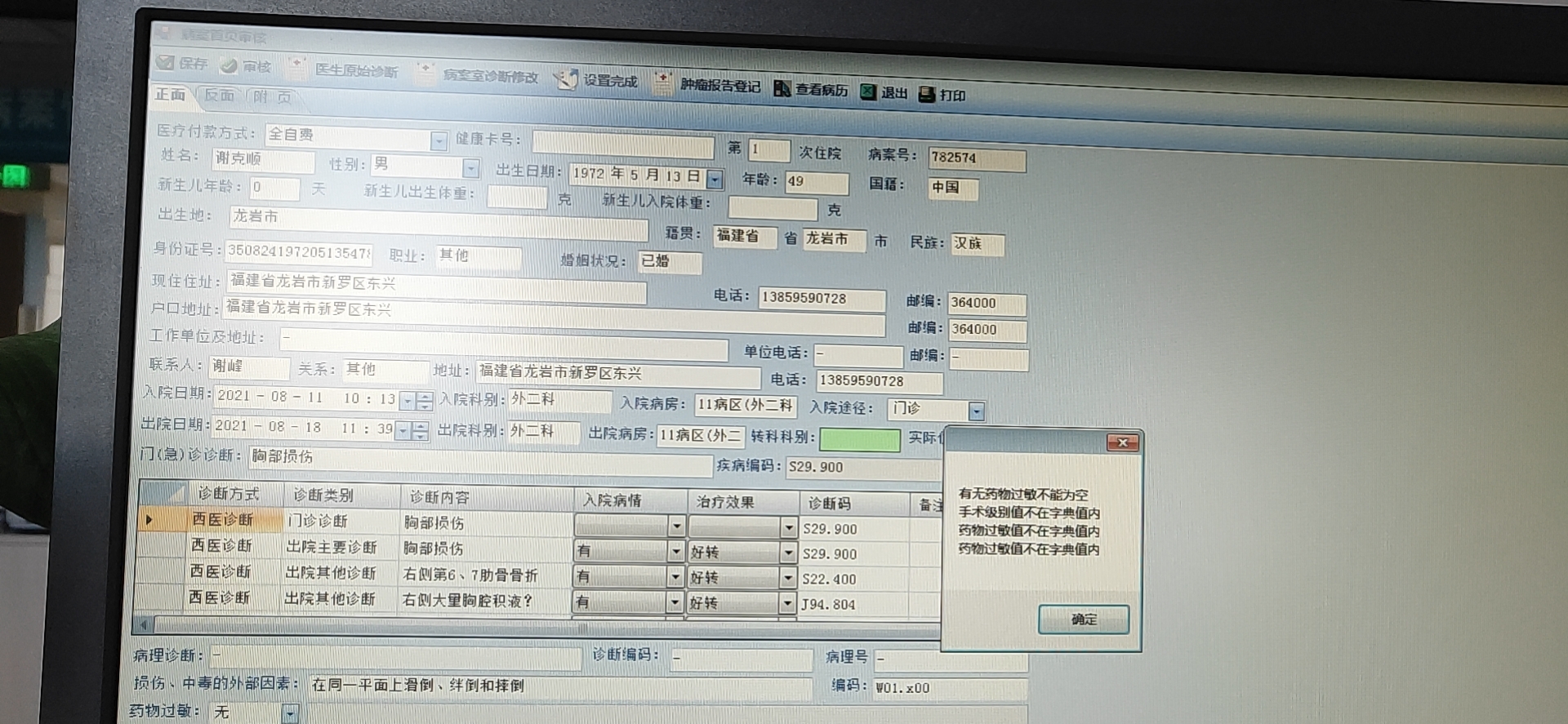
Task: Click the 设置完成 toolbar icon
Action: coord(565,79)
